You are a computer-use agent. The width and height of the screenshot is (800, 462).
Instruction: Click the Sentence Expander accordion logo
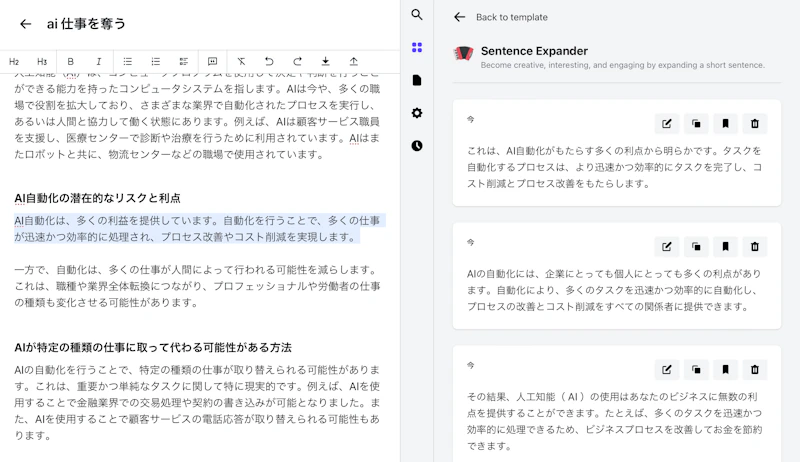(x=463, y=53)
